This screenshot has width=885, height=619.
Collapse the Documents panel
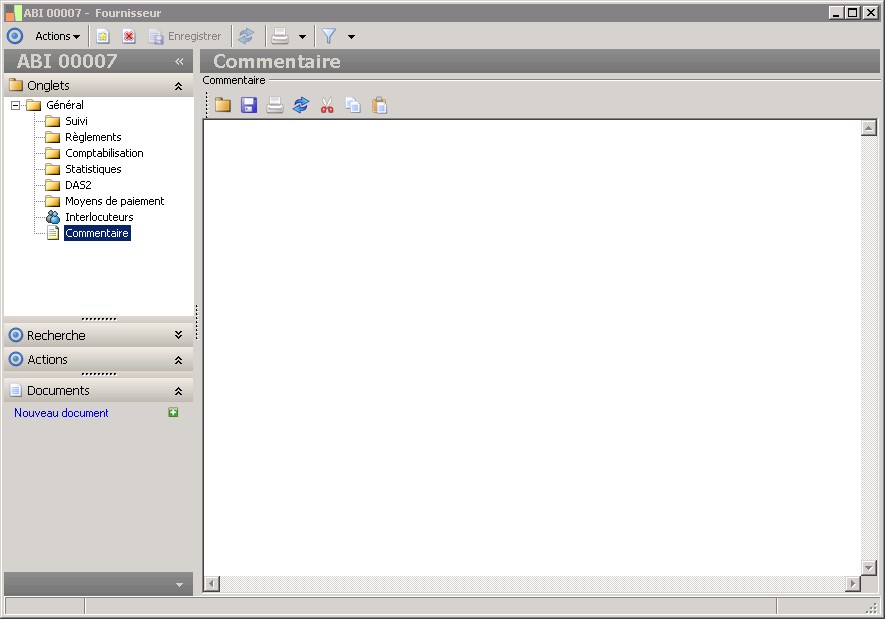tap(178, 391)
